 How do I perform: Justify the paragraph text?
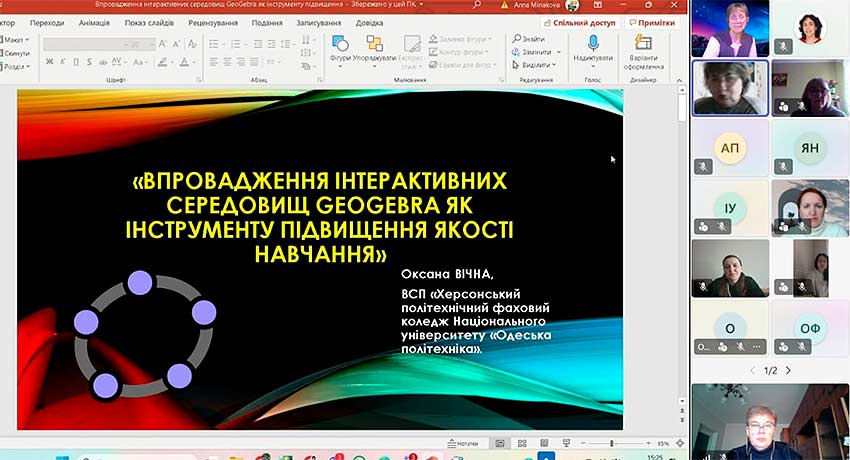[254, 62]
